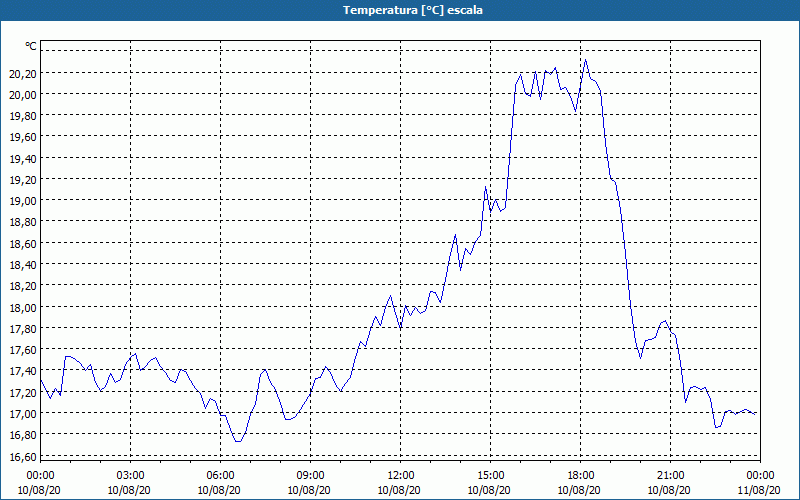Screen dimensions: 800x500
Task: Click the 18,40 tick label
Action: click(23, 265)
